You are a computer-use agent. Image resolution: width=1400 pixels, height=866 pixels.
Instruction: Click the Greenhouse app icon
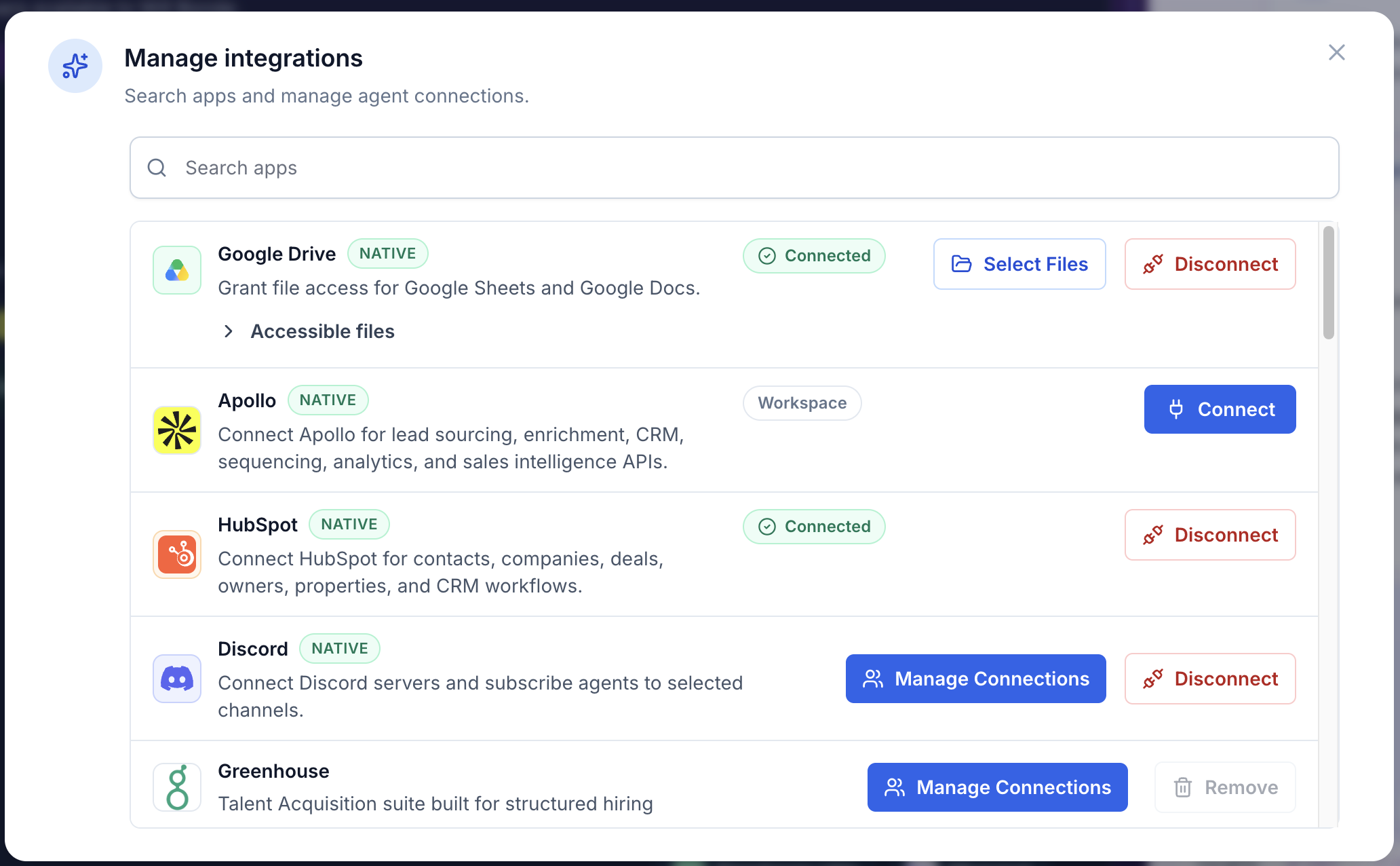[177, 787]
